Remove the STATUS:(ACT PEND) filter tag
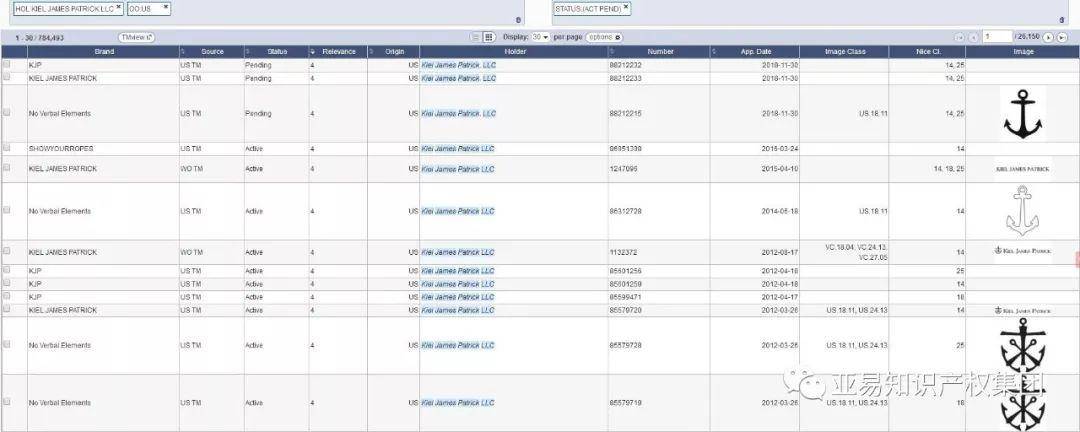 coord(626,8)
